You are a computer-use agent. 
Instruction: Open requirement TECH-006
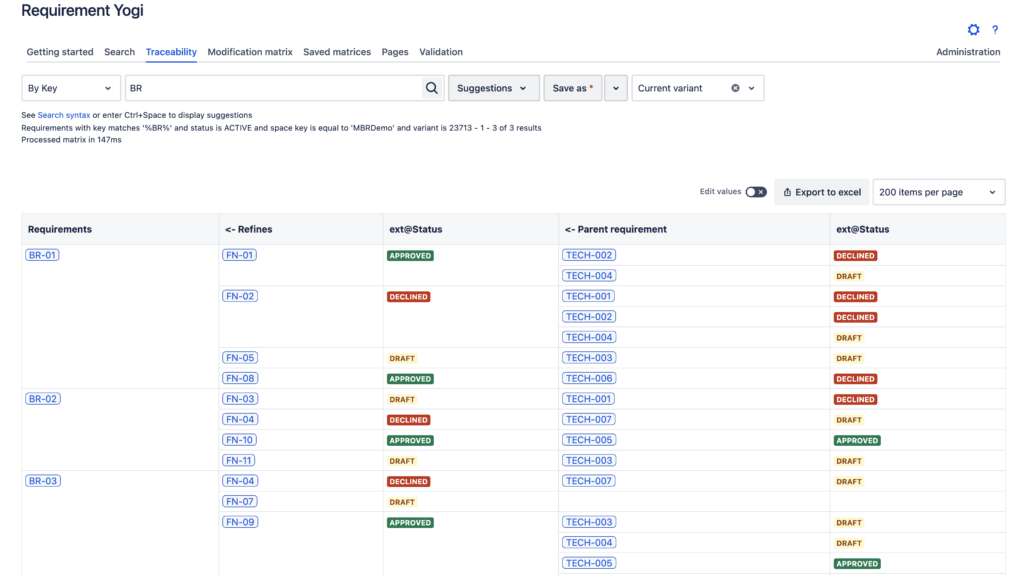(589, 378)
